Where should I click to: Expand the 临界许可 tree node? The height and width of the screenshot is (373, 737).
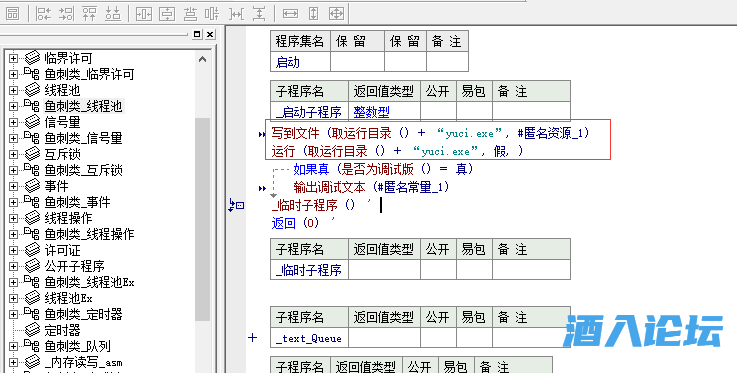[13, 58]
